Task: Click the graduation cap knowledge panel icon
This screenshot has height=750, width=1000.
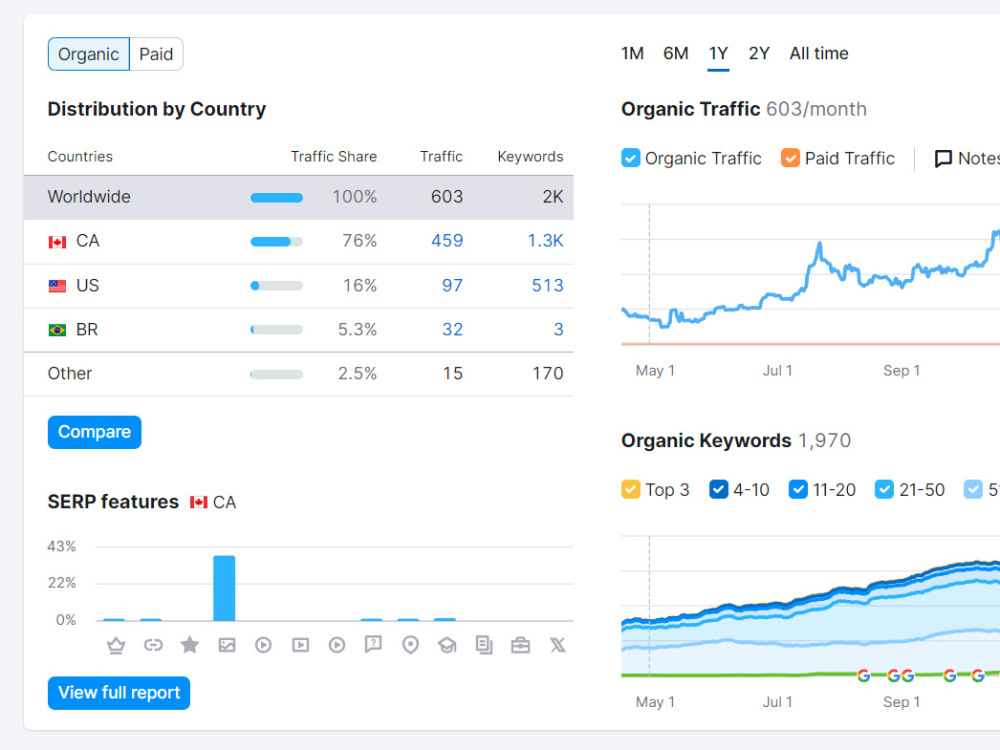Action: tap(447, 645)
